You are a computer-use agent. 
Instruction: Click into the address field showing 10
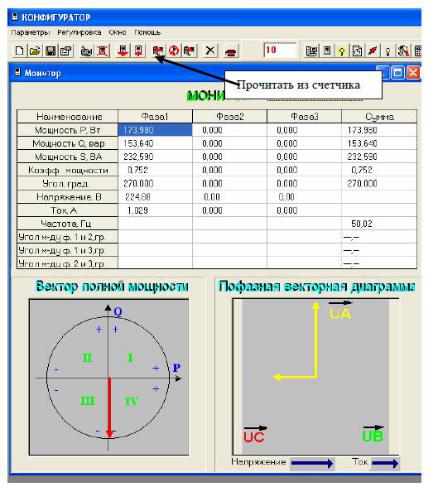pyautogui.click(x=280, y=50)
